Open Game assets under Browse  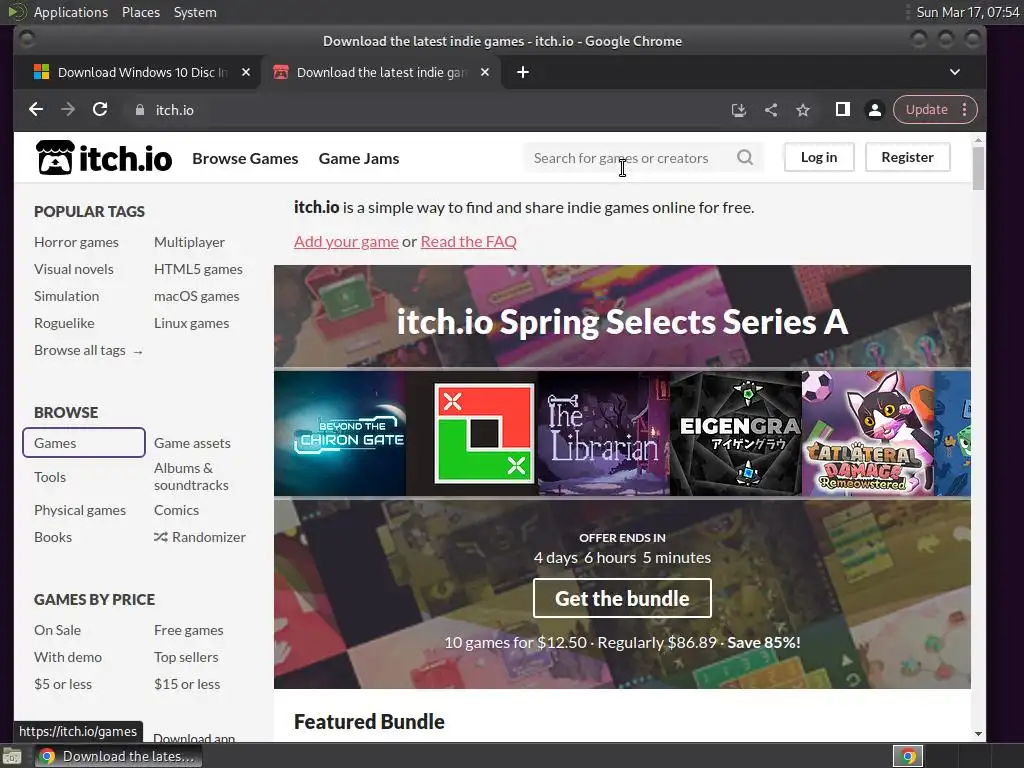click(x=192, y=443)
